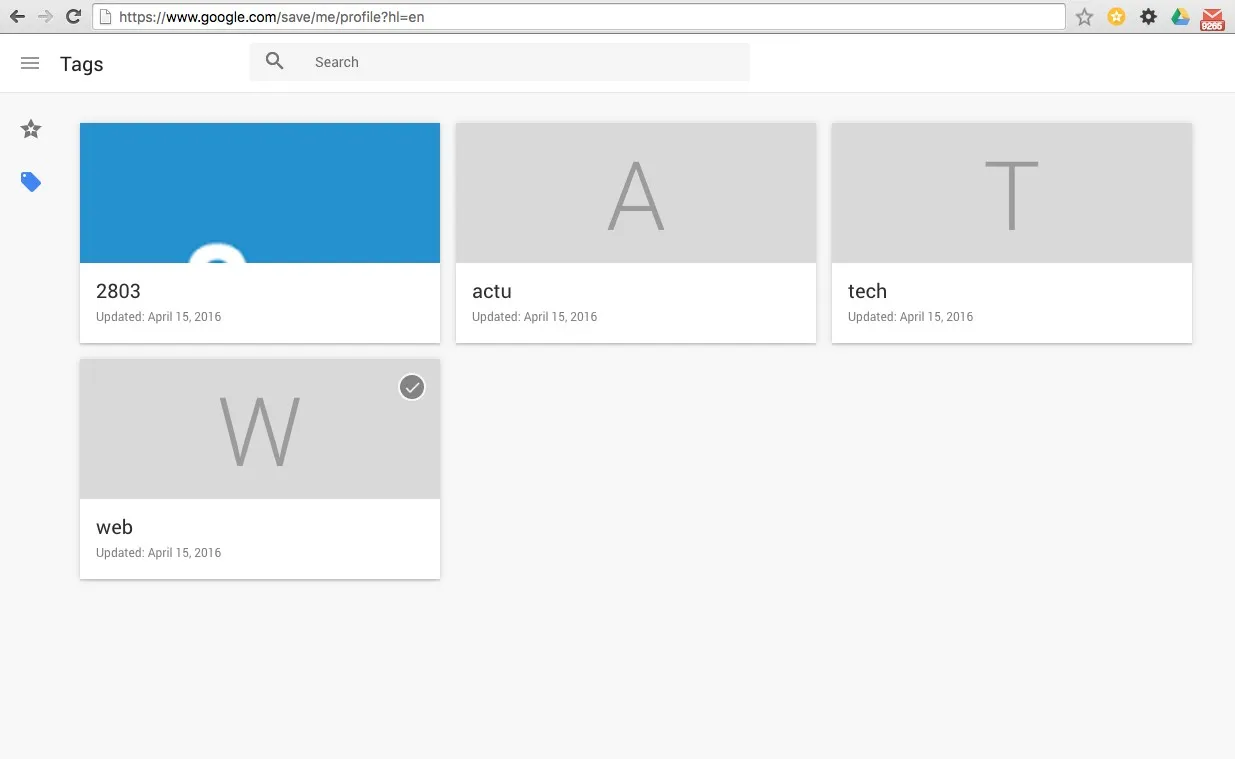
Task: Open the gear extension icon
Action: [x=1149, y=17]
